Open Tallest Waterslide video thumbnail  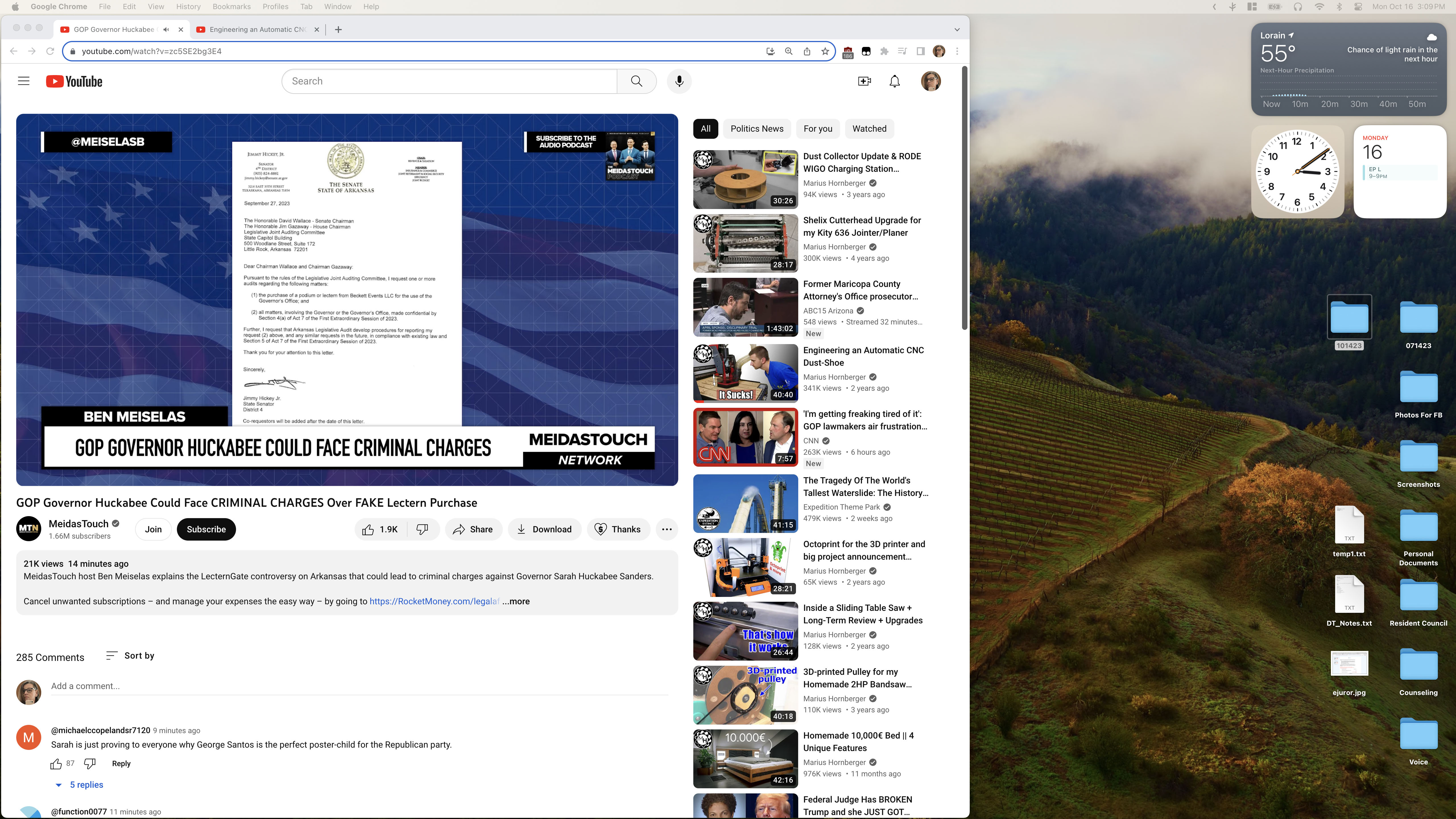(x=746, y=504)
